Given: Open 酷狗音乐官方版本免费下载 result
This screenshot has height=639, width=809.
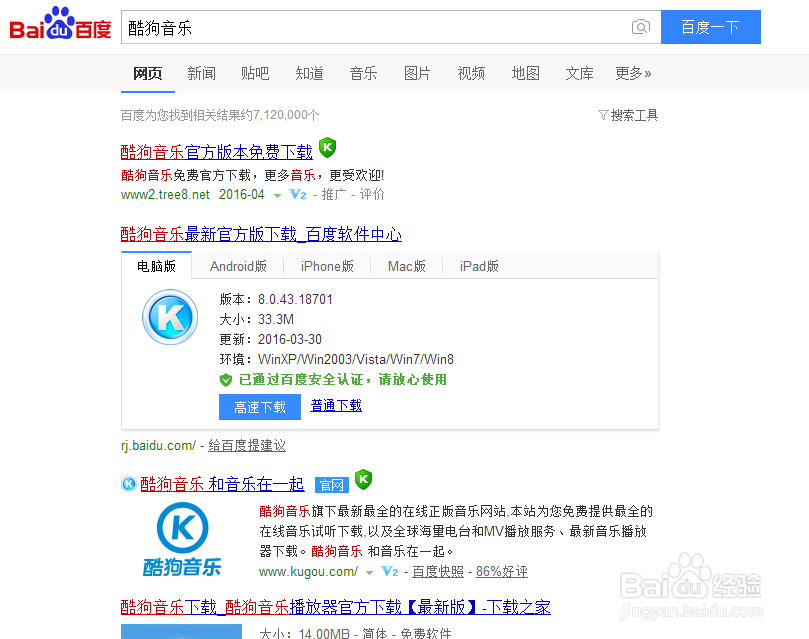Looking at the screenshot, I should 217,152.
